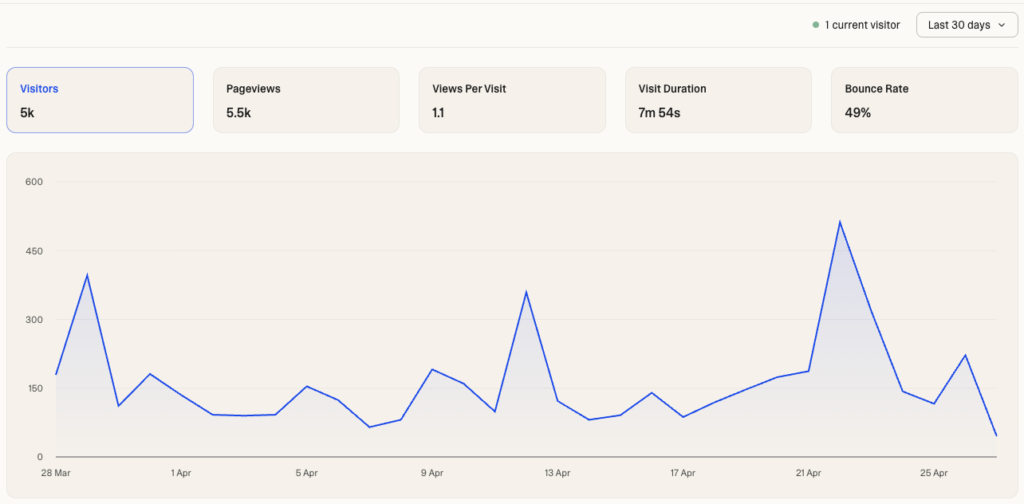Click the 9 Apr axis label
This screenshot has width=1024, height=504.
[x=432, y=473]
